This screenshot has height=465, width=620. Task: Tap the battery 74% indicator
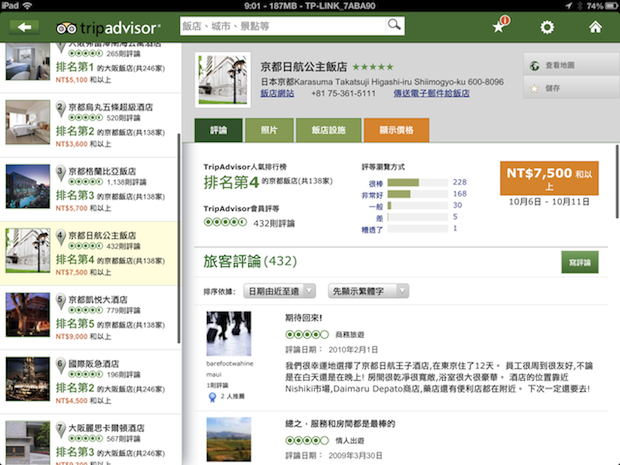tap(601, 6)
